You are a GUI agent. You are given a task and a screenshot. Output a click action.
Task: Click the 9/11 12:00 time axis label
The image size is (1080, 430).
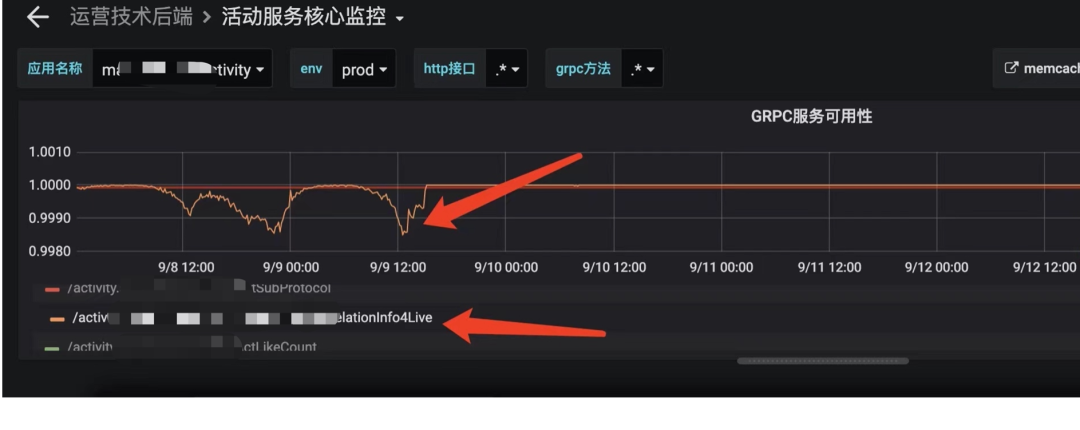click(x=829, y=267)
